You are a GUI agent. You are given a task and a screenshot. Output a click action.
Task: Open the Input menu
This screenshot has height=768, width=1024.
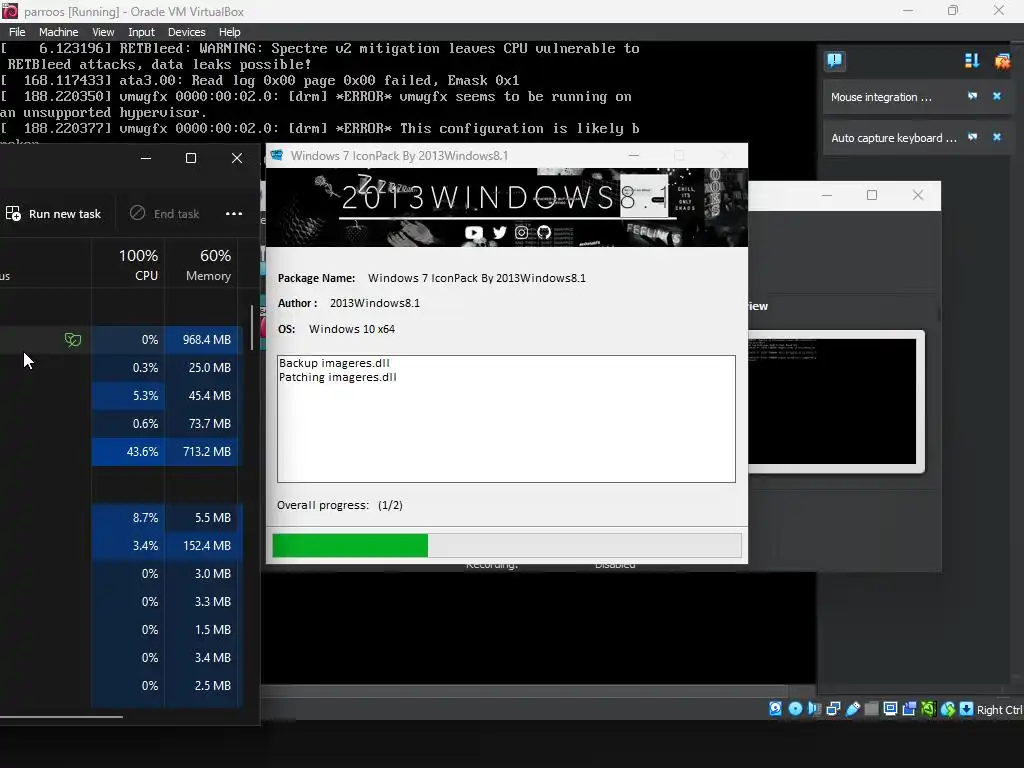[141, 32]
